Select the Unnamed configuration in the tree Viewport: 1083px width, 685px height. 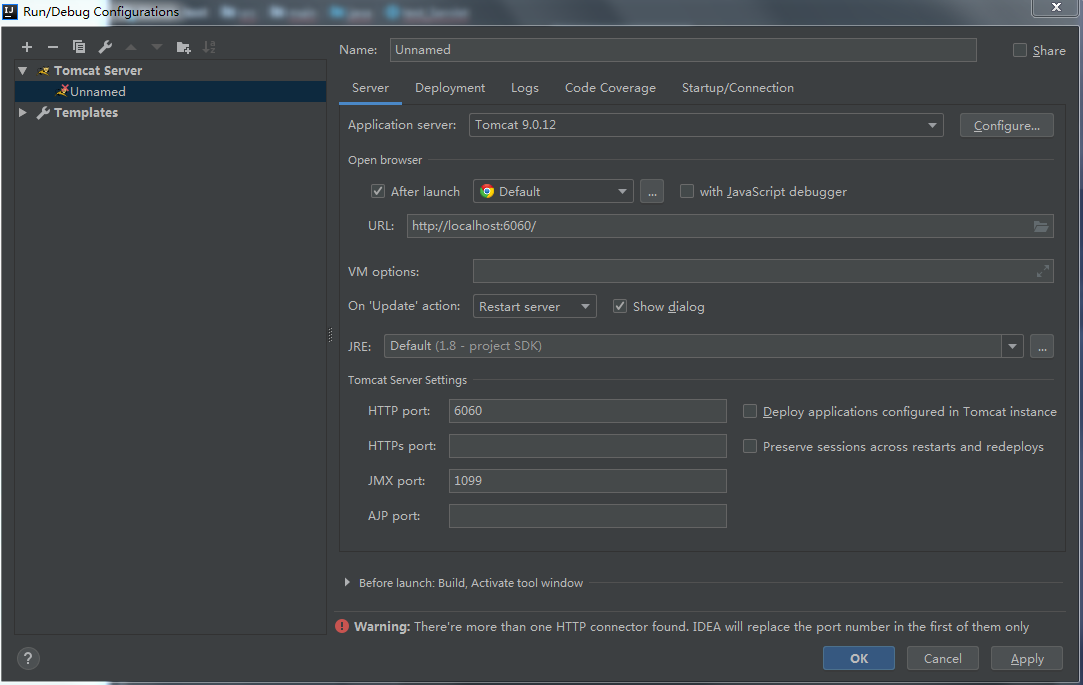(x=170, y=91)
